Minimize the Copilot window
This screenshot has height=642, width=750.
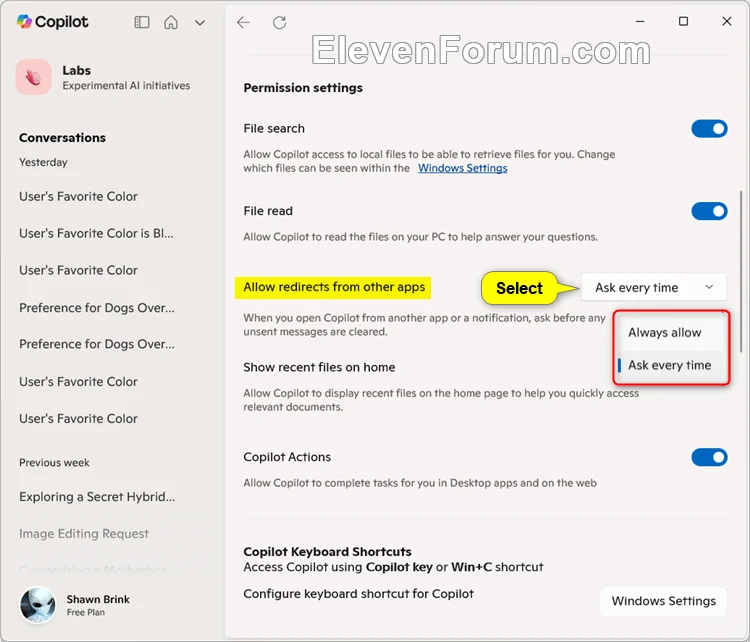pyautogui.click(x=640, y=22)
